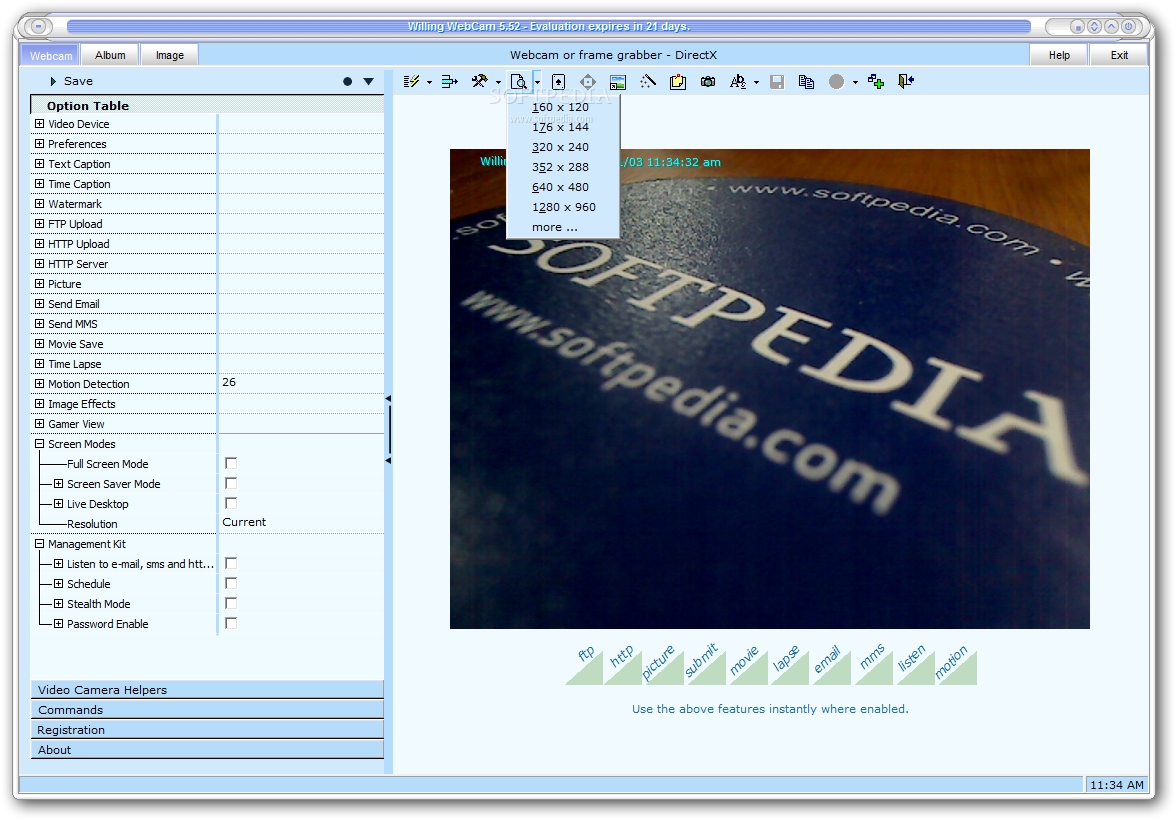Click the Ab text caption icon
The height and width of the screenshot is (820, 1176).
738,82
